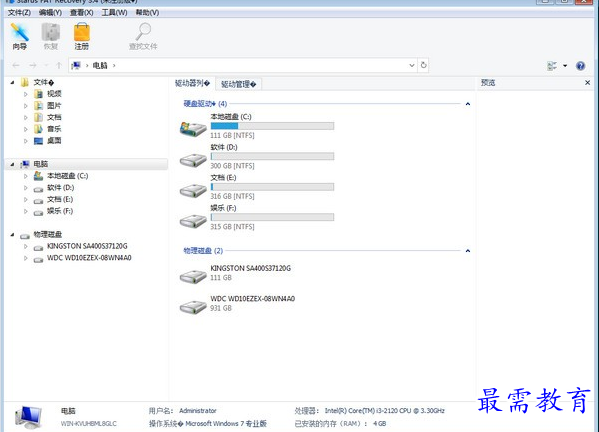
Task: Click the 111 GB [NTFS] label
Action: 232,135
